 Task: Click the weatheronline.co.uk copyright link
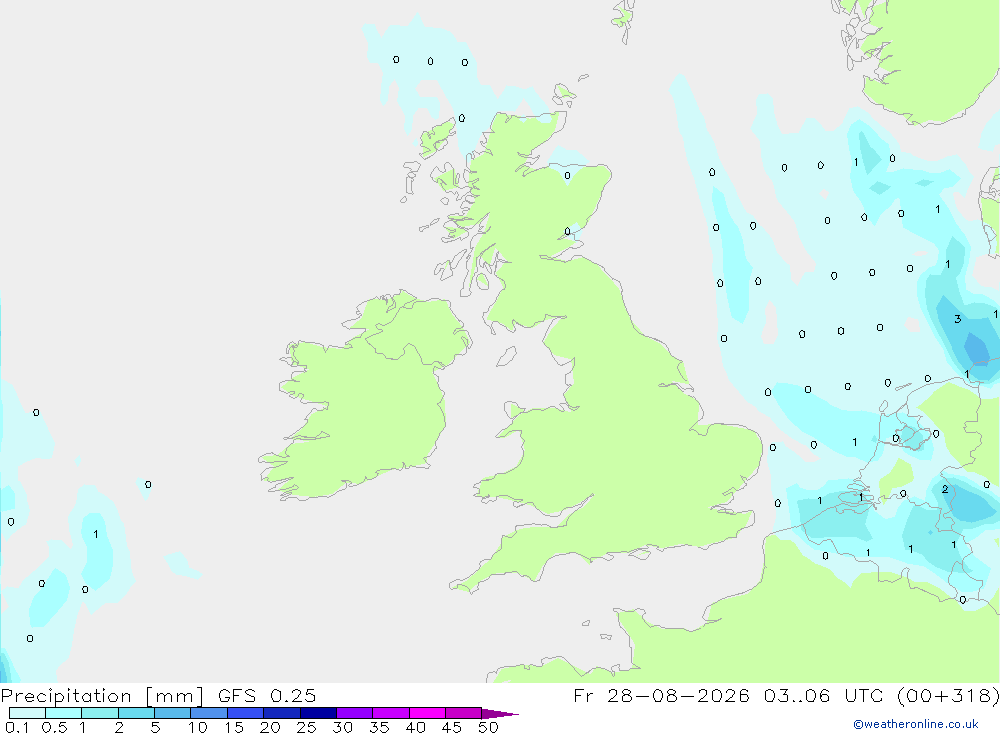pyautogui.click(x=916, y=724)
